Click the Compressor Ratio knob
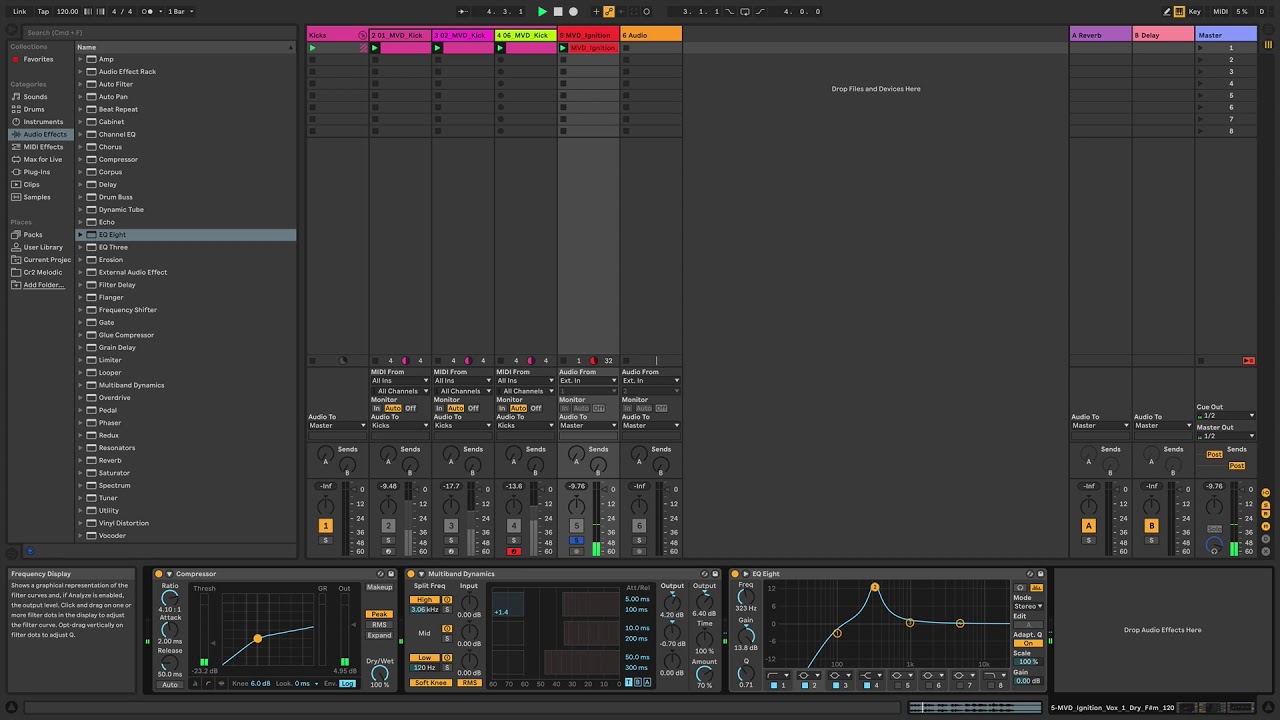The image size is (1280, 720). 170,599
